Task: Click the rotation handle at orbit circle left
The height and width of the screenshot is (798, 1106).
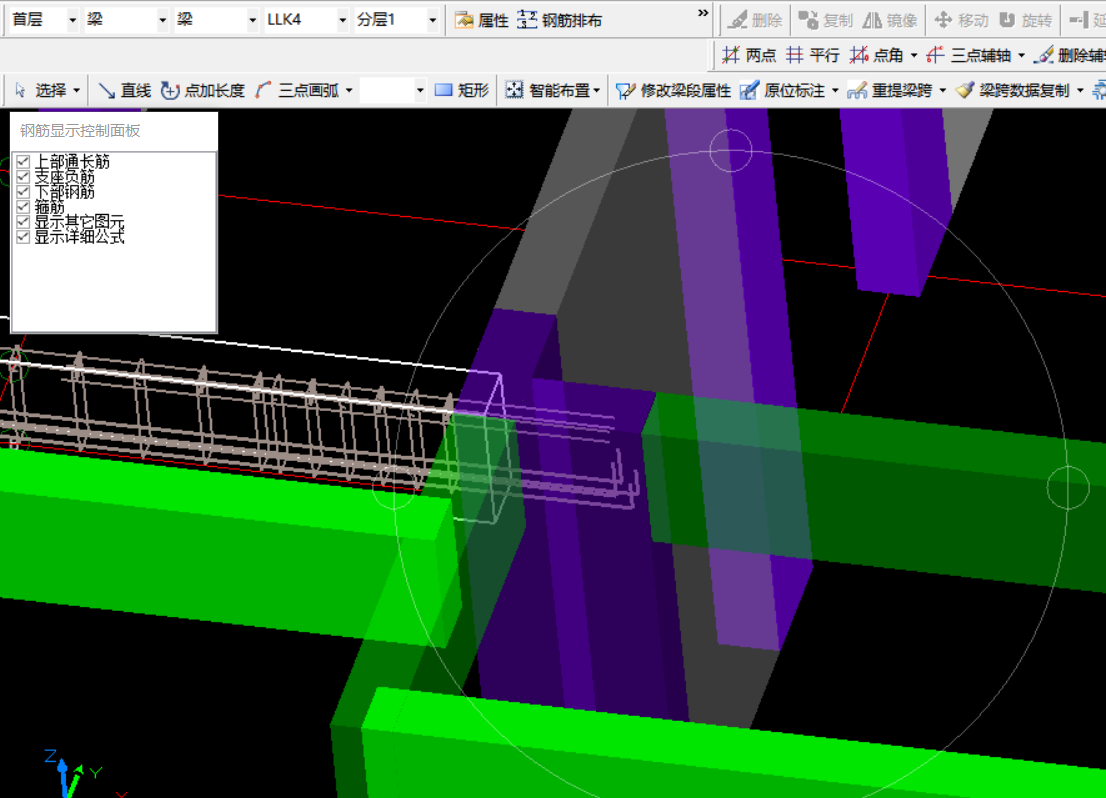Action: [x=393, y=487]
